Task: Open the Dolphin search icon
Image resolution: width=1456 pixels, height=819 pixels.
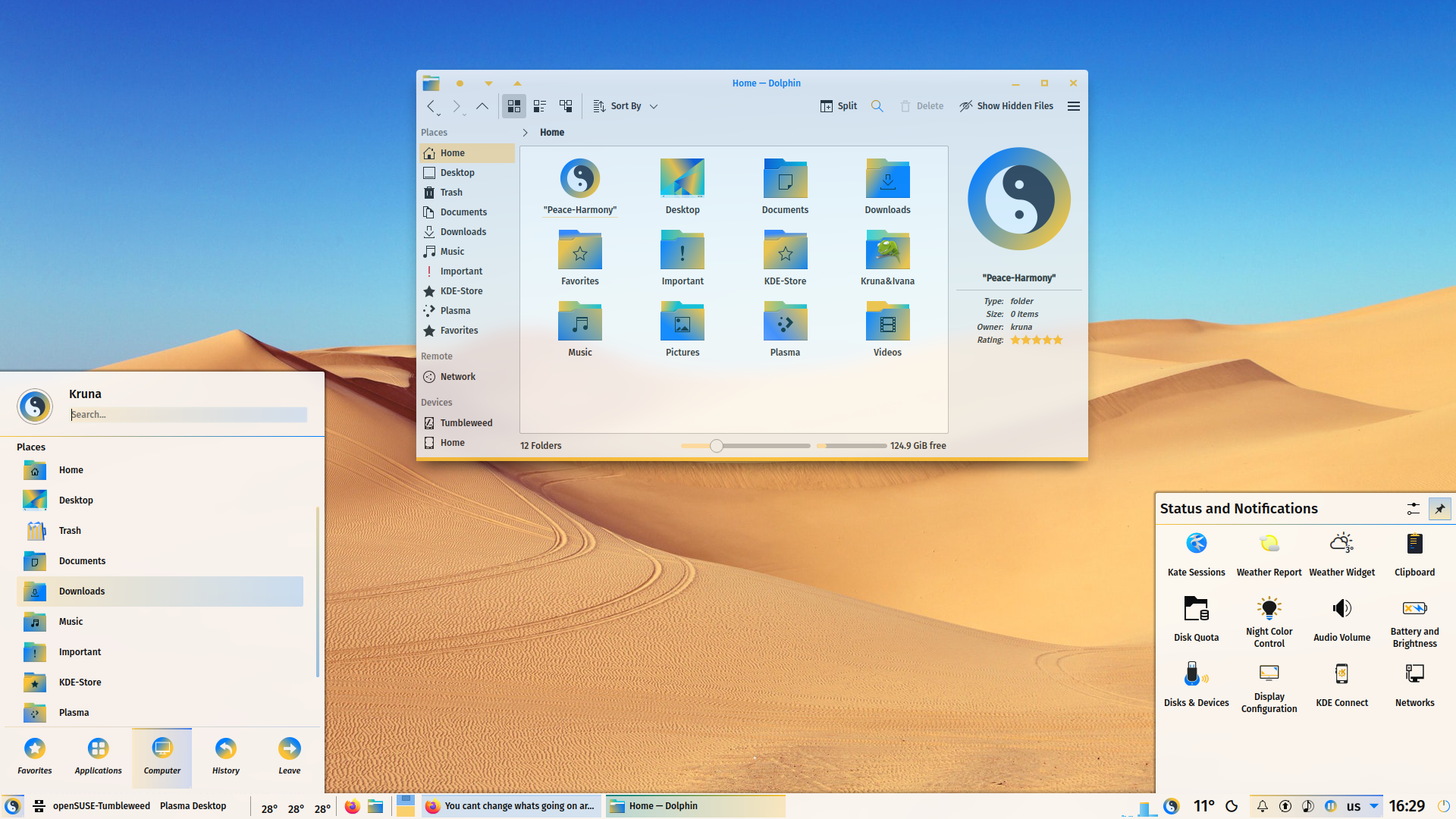Action: click(x=877, y=106)
